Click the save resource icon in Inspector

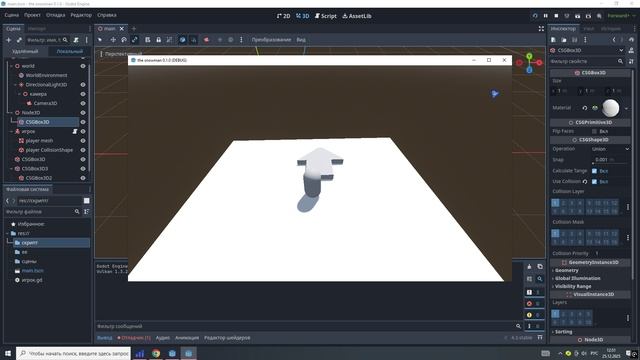point(575,40)
